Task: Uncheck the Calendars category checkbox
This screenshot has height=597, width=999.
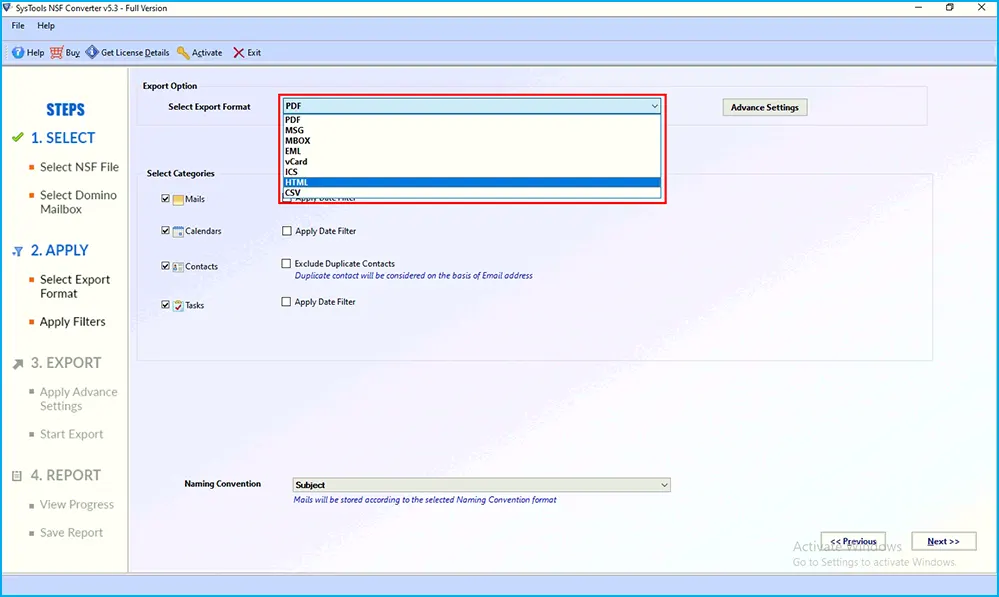Action: [x=166, y=231]
